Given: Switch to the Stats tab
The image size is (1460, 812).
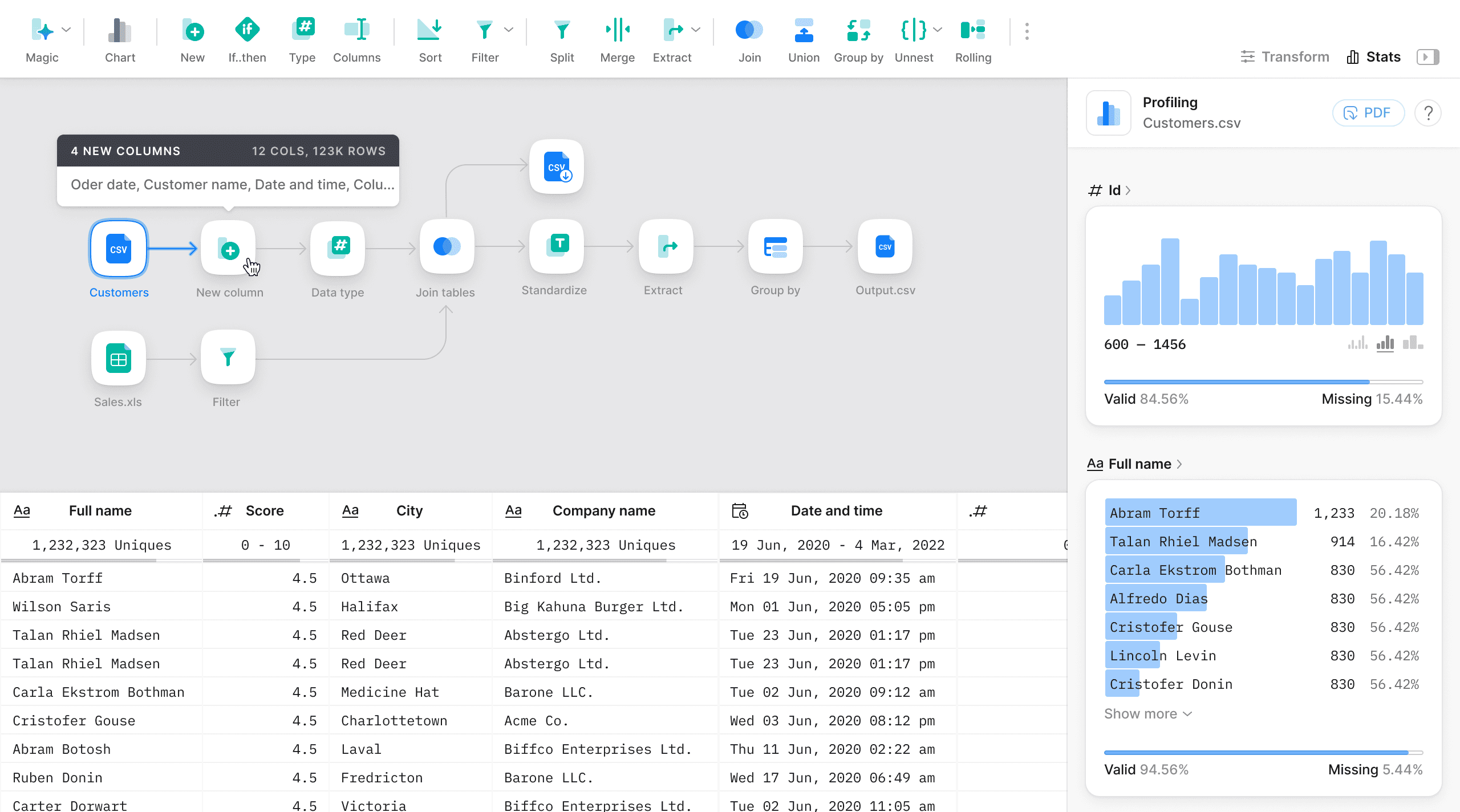Looking at the screenshot, I should [1373, 57].
